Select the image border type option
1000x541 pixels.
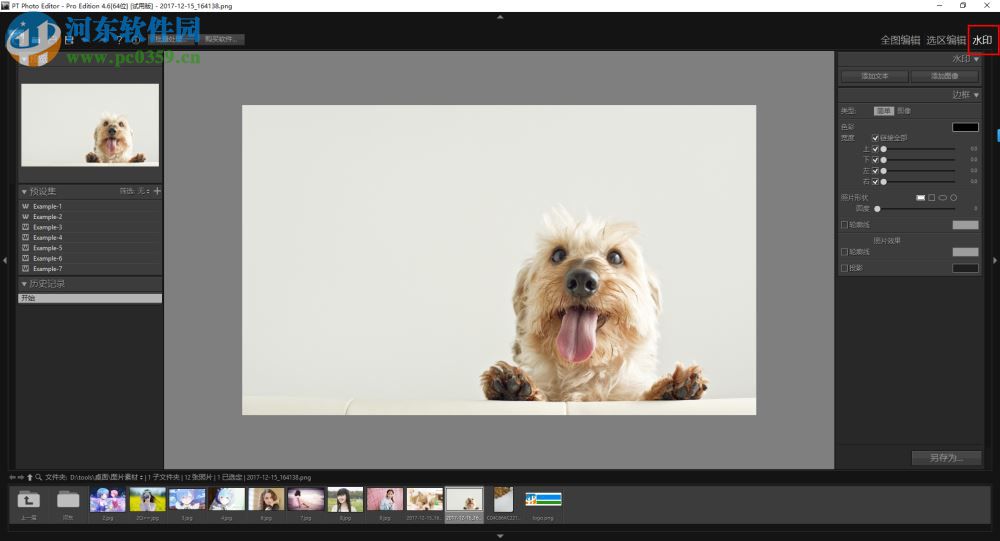904,111
